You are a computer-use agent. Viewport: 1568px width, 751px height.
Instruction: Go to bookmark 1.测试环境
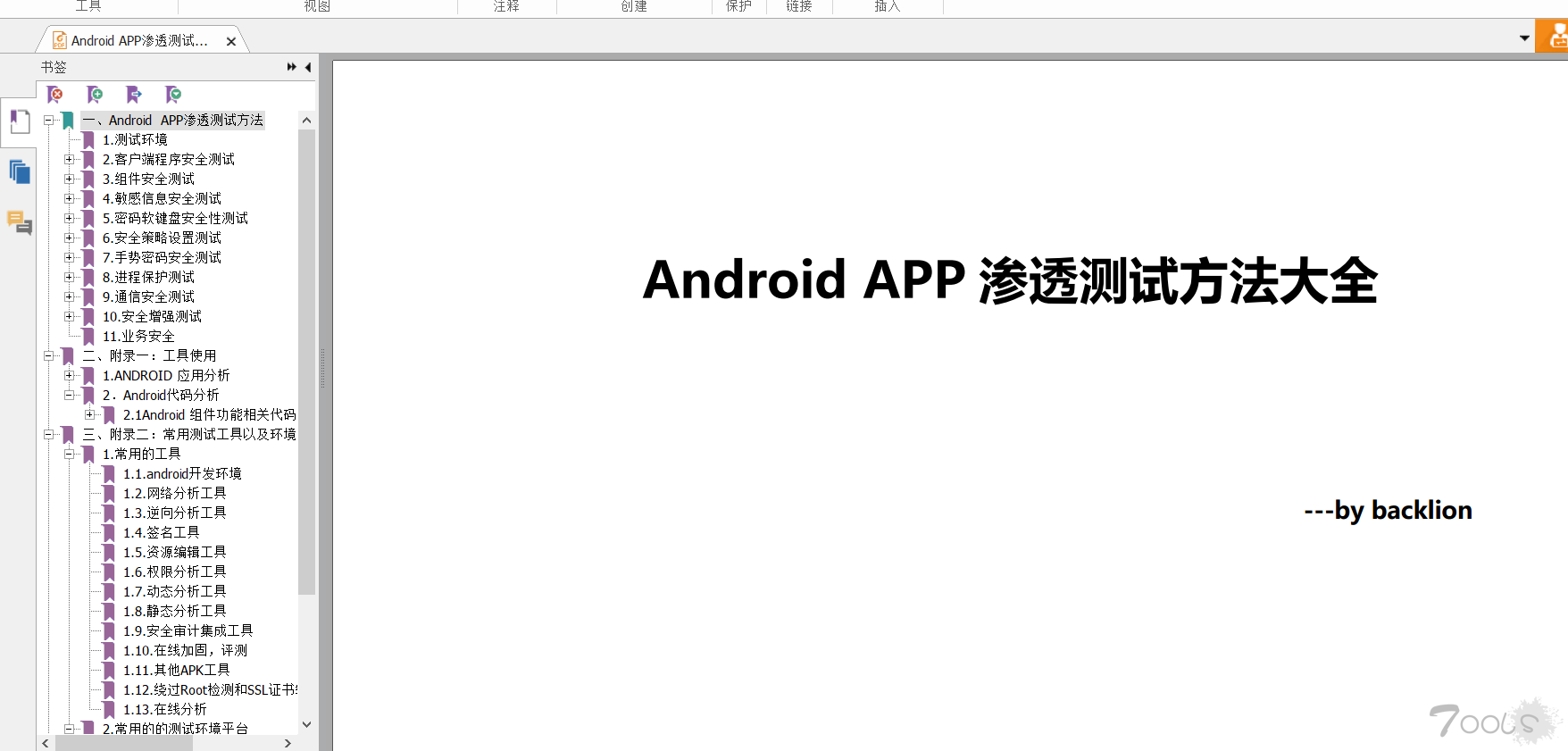135,139
